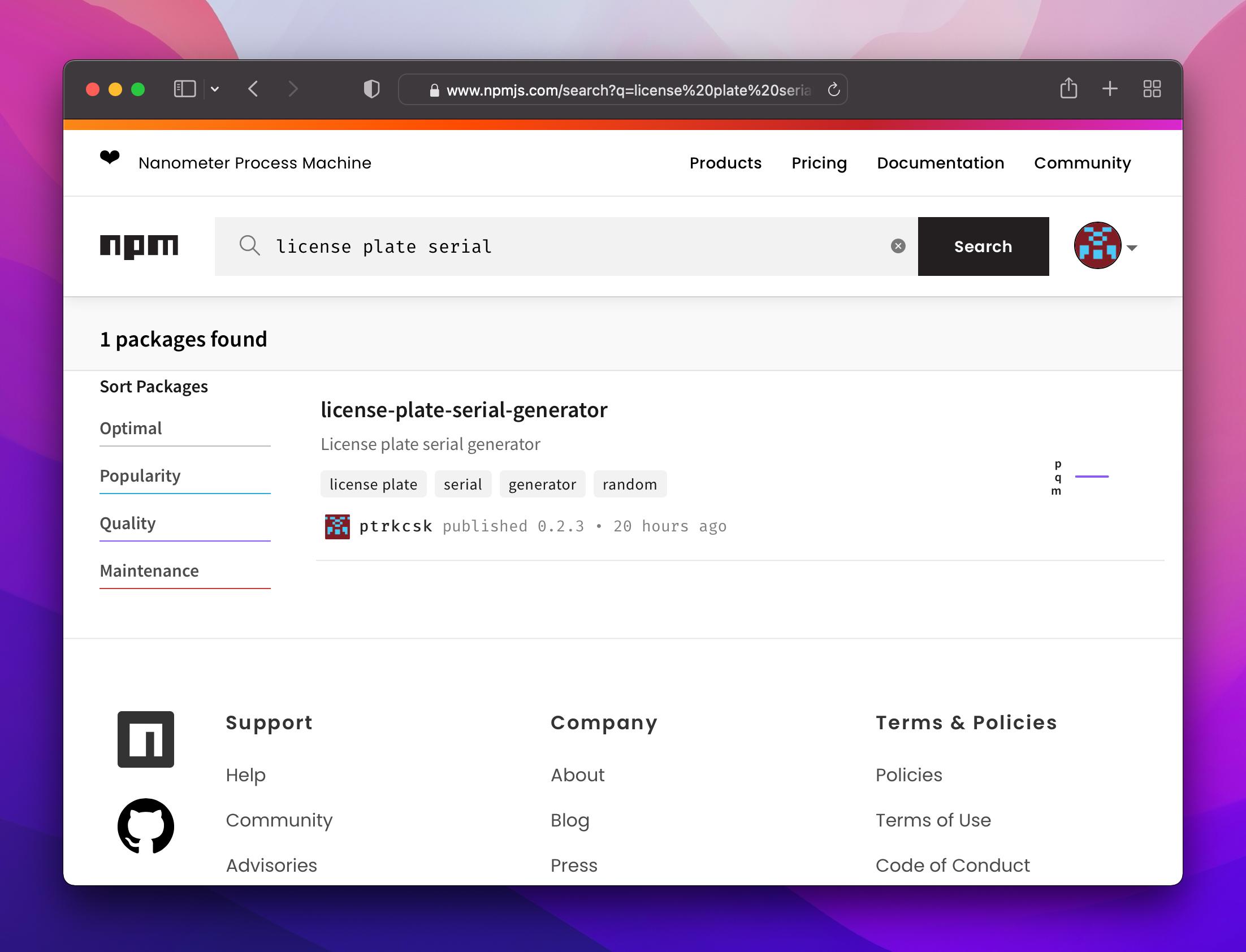The height and width of the screenshot is (952, 1246).
Task: Open the Community footer link
Action: point(279,820)
